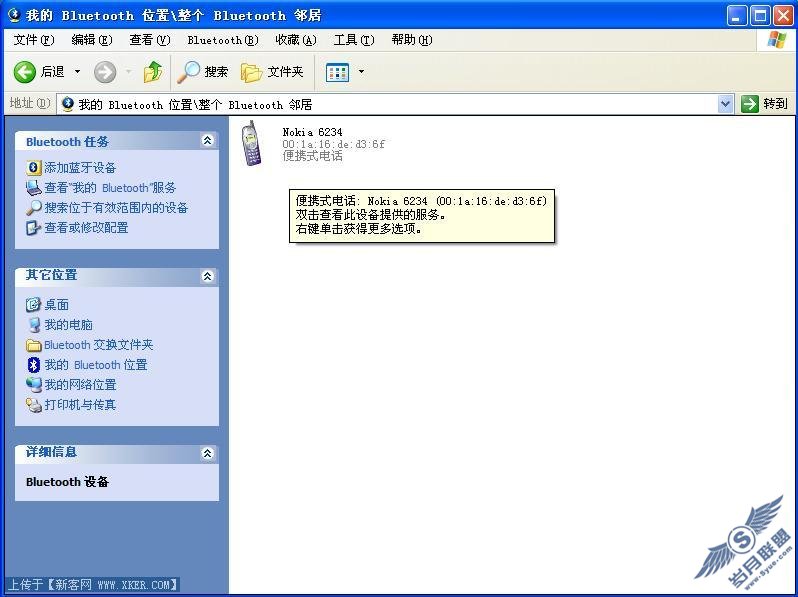Click the Bluetooth icon in address bar

pyautogui.click(x=67, y=104)
